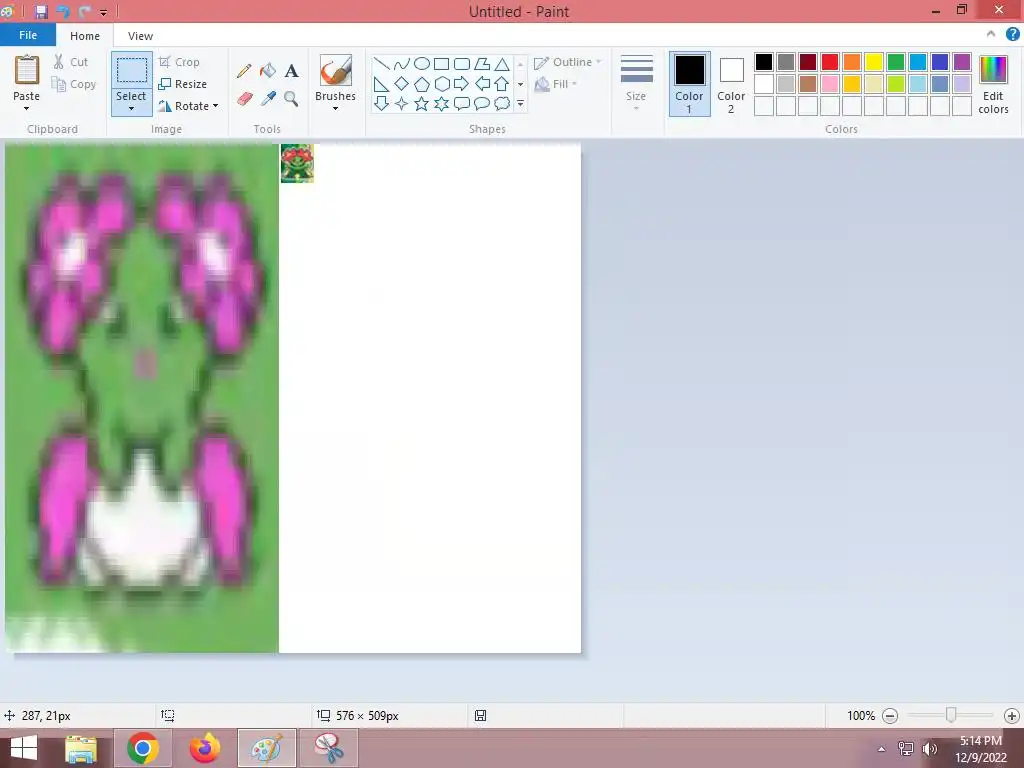Click small Venusaur thumbnail on canvas
1024x768 pixels.
click(x=297, y=163)
